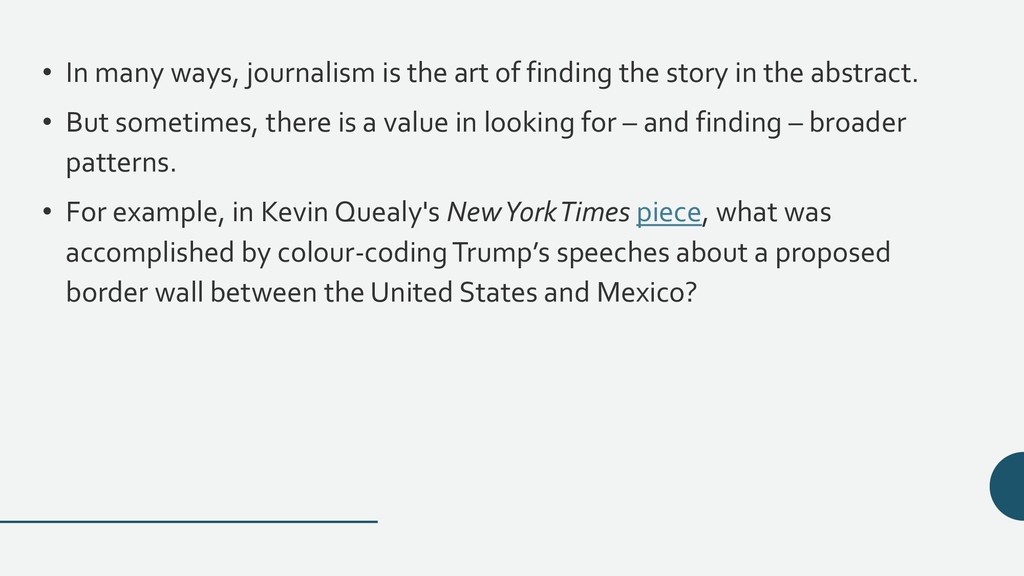
Task: Click the word "patterns." on the slide
Action: click(x=121, y=163)
